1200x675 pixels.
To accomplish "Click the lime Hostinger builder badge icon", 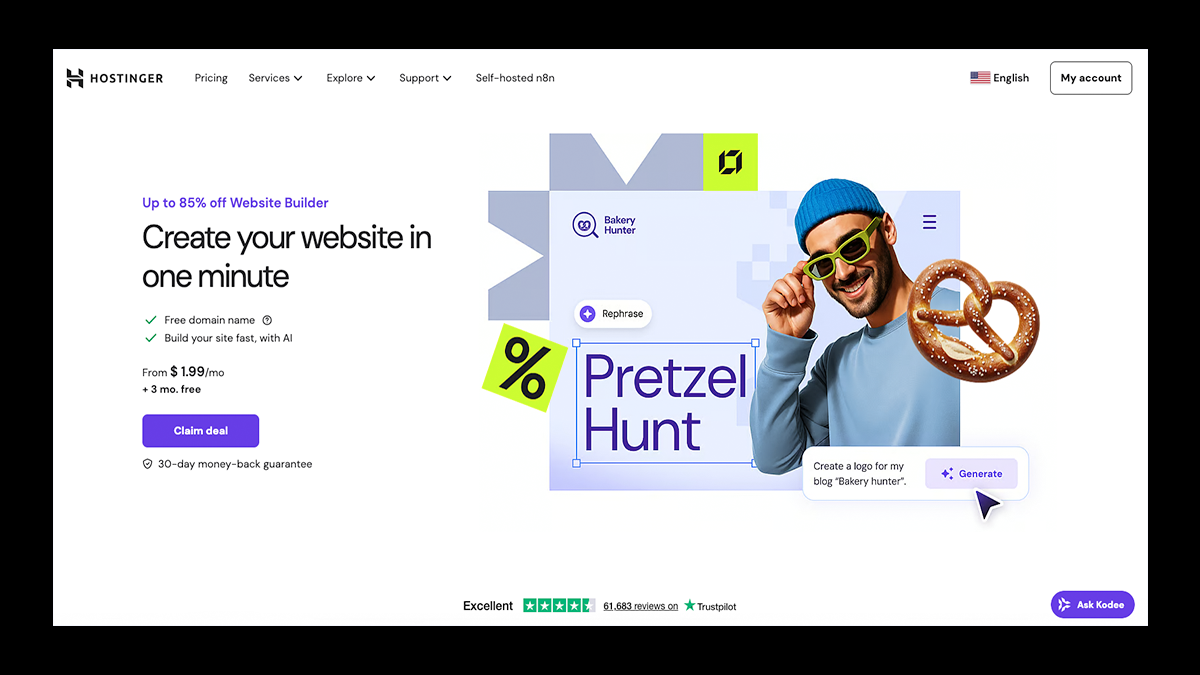I will (730, 161).
